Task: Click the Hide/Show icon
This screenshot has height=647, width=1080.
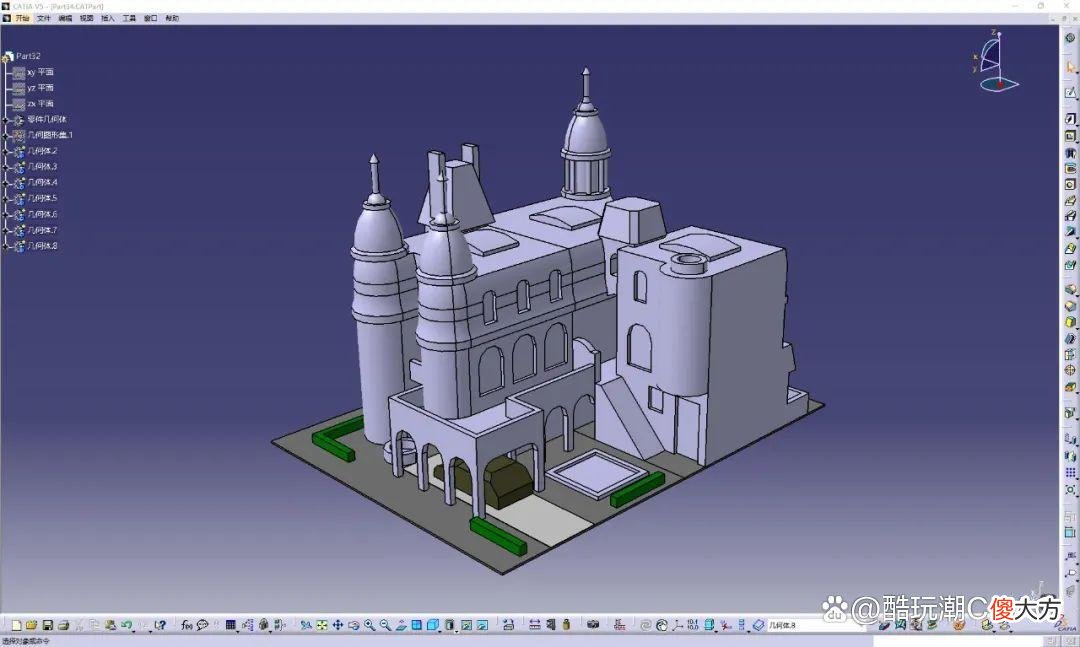Action: pos(466,625)
